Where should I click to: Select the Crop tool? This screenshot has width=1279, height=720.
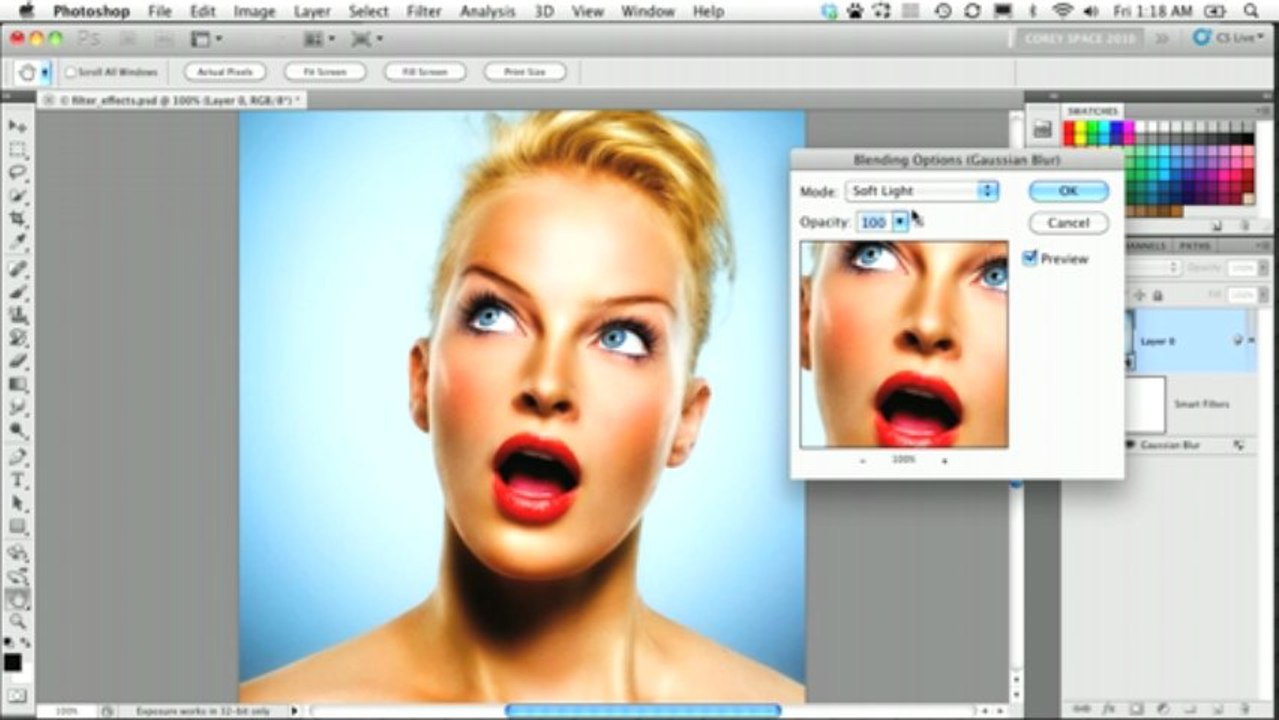point(17,219)
